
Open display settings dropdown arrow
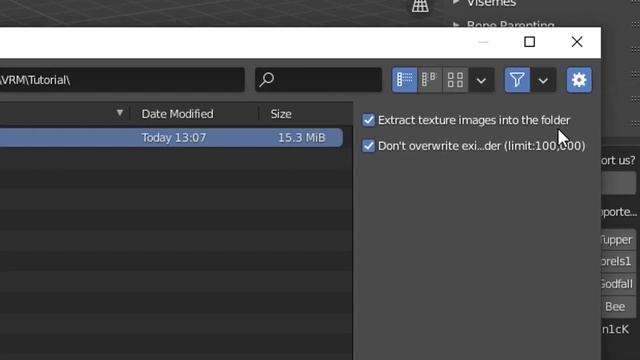point(481,80)
